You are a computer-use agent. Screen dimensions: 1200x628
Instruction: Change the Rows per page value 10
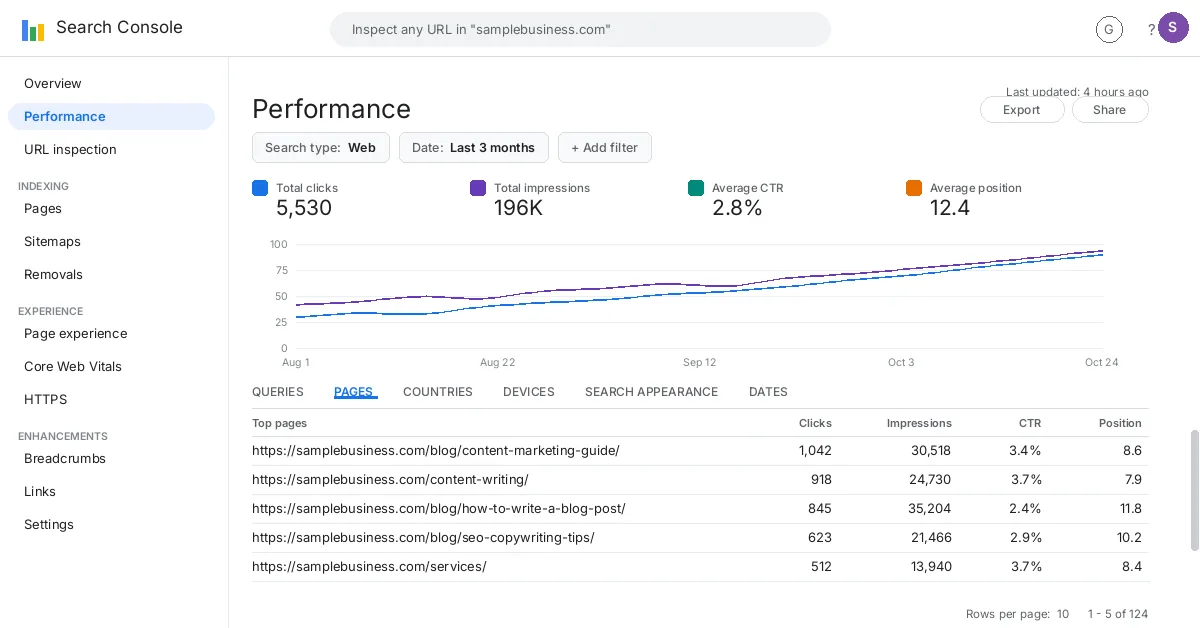(1063, 614)
